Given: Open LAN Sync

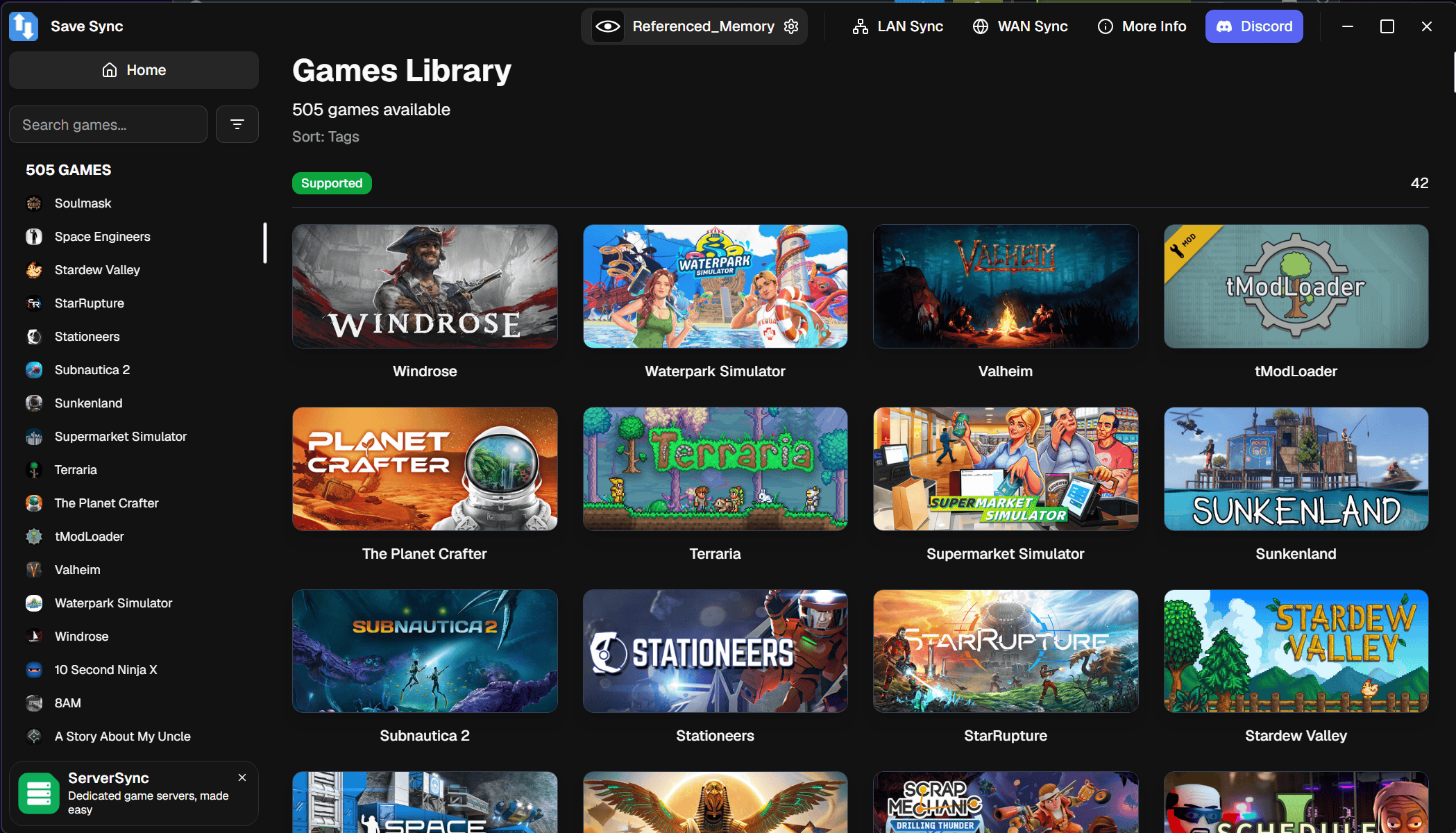Looking at the screenshot, I should point(897,26).
